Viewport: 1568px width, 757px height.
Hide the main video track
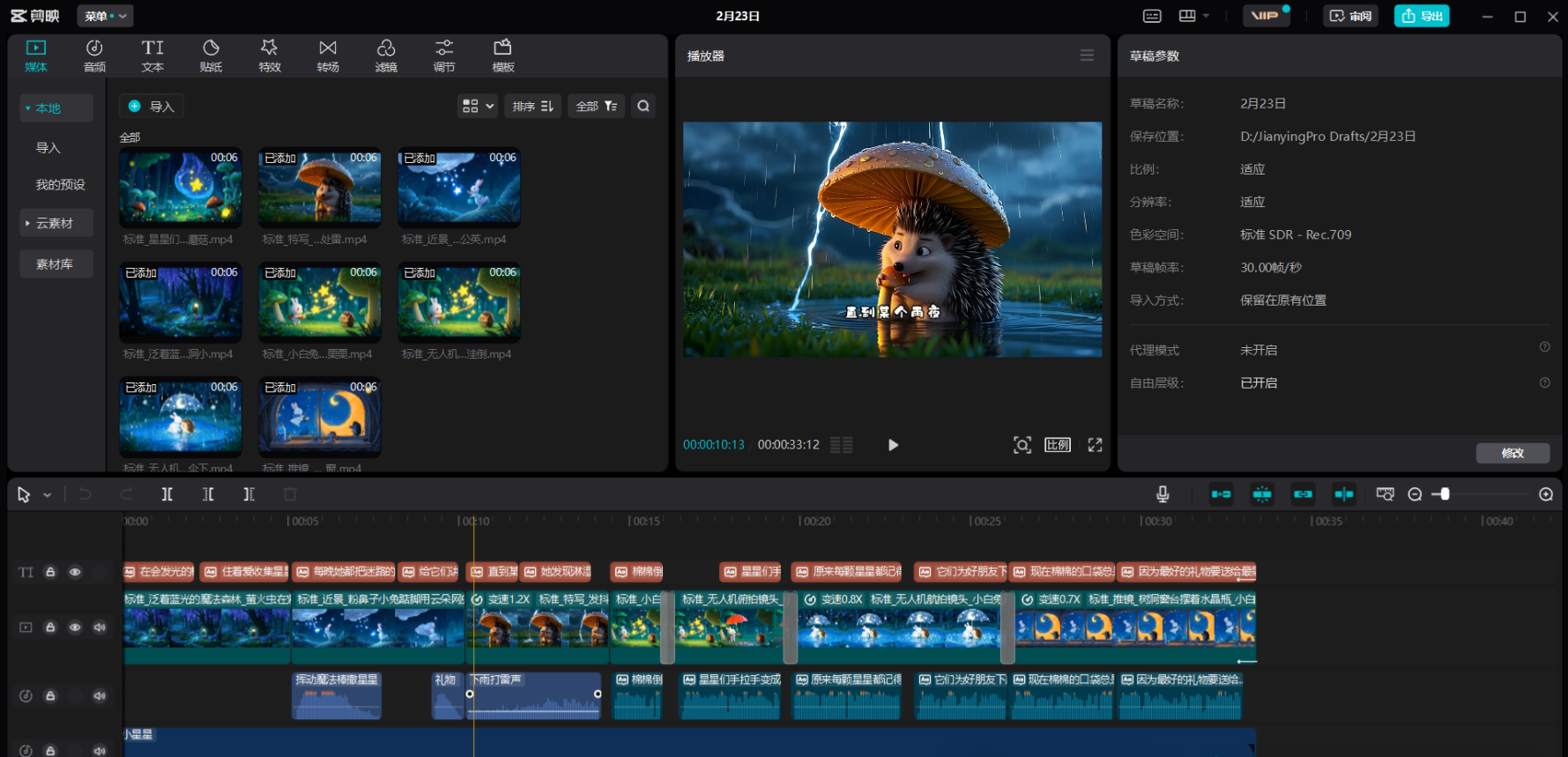pos(75,627)
